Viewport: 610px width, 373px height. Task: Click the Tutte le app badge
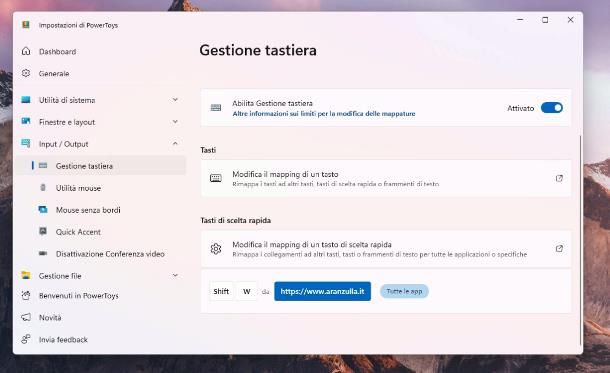coord(404,291)
